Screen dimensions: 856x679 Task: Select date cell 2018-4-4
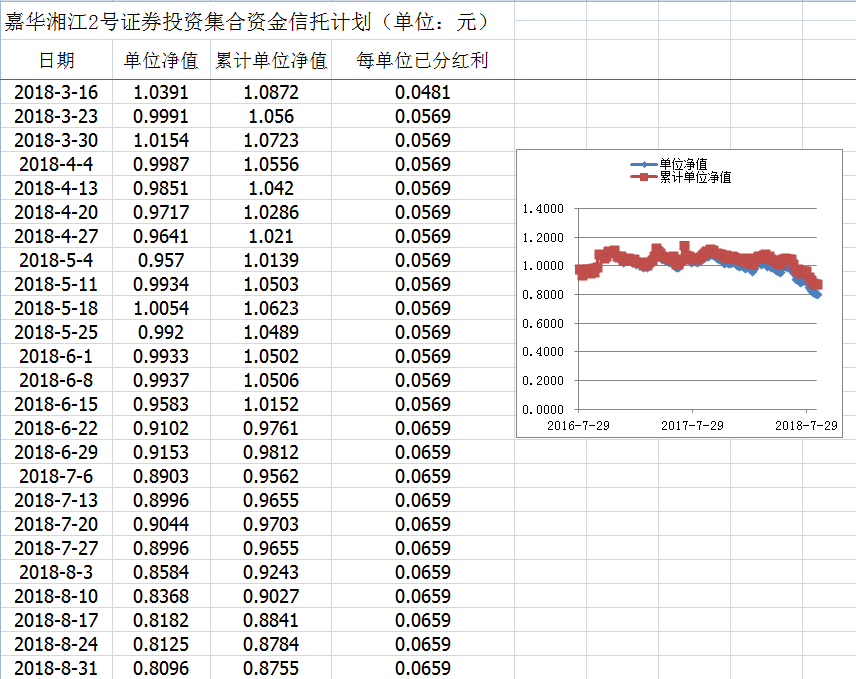click(56, 164)
